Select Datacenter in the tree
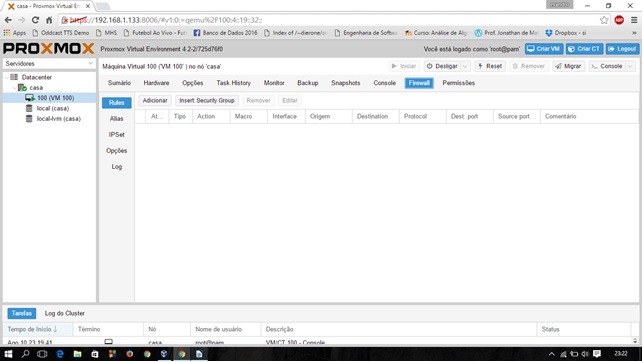Viewport: 643px width, 362px height. (x=36, y=77)
